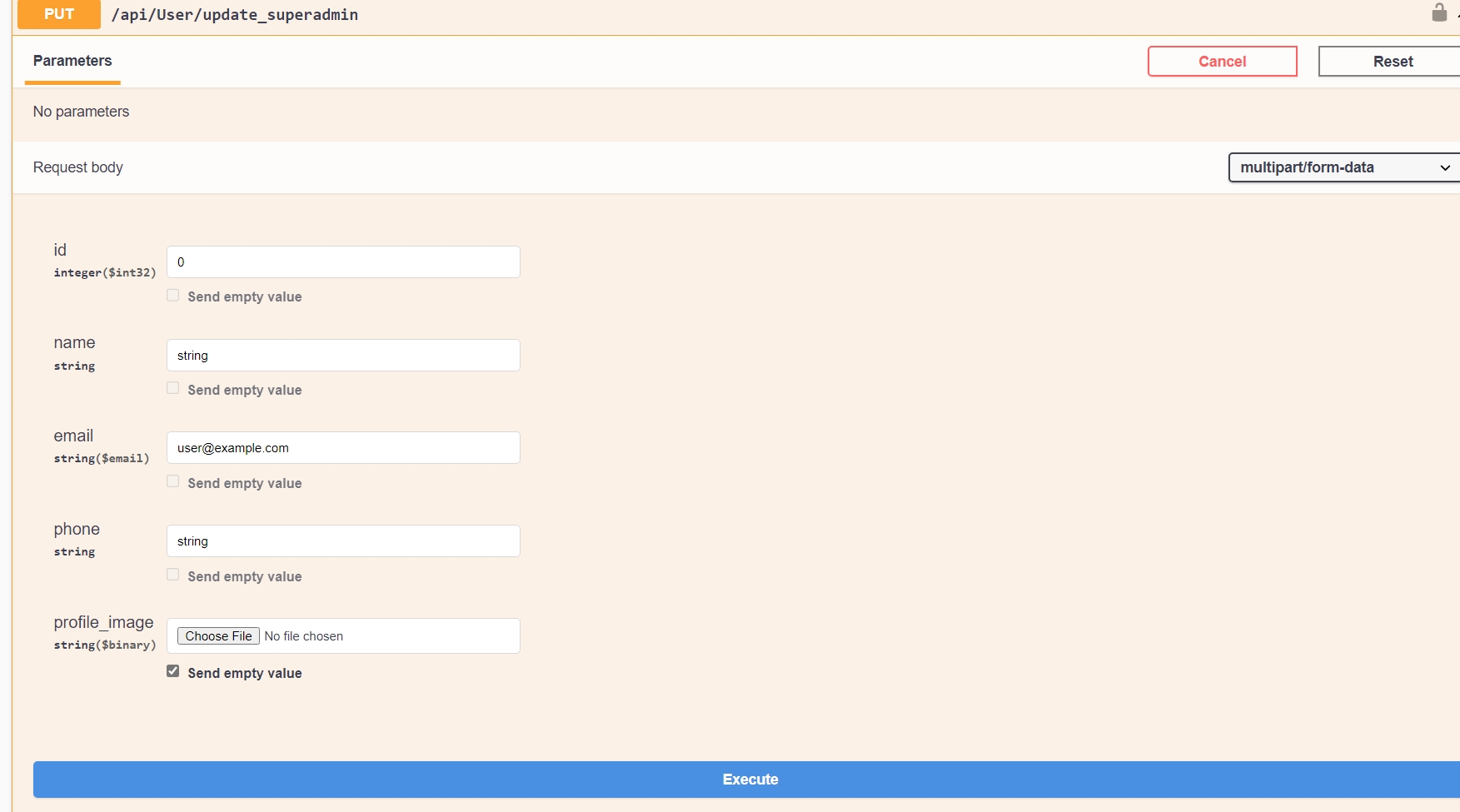1460x812 pixels.
Task: Toggle Send empty value for email
Action: tap(173, 482)
